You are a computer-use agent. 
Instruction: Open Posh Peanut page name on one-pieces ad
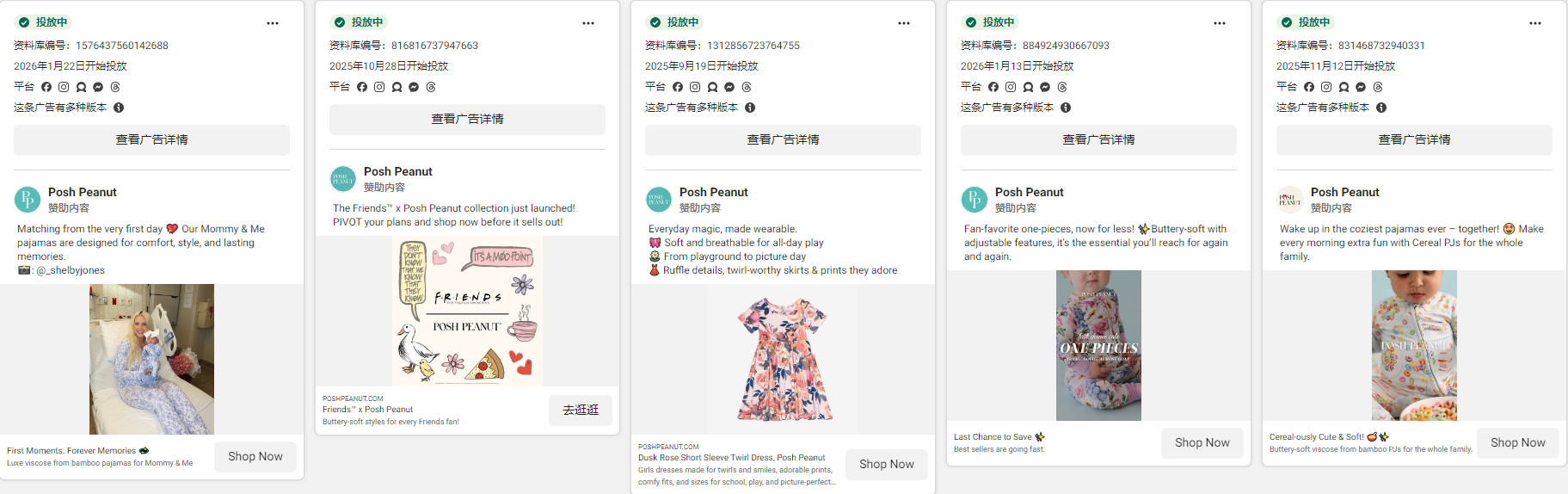click(1030, 192)
